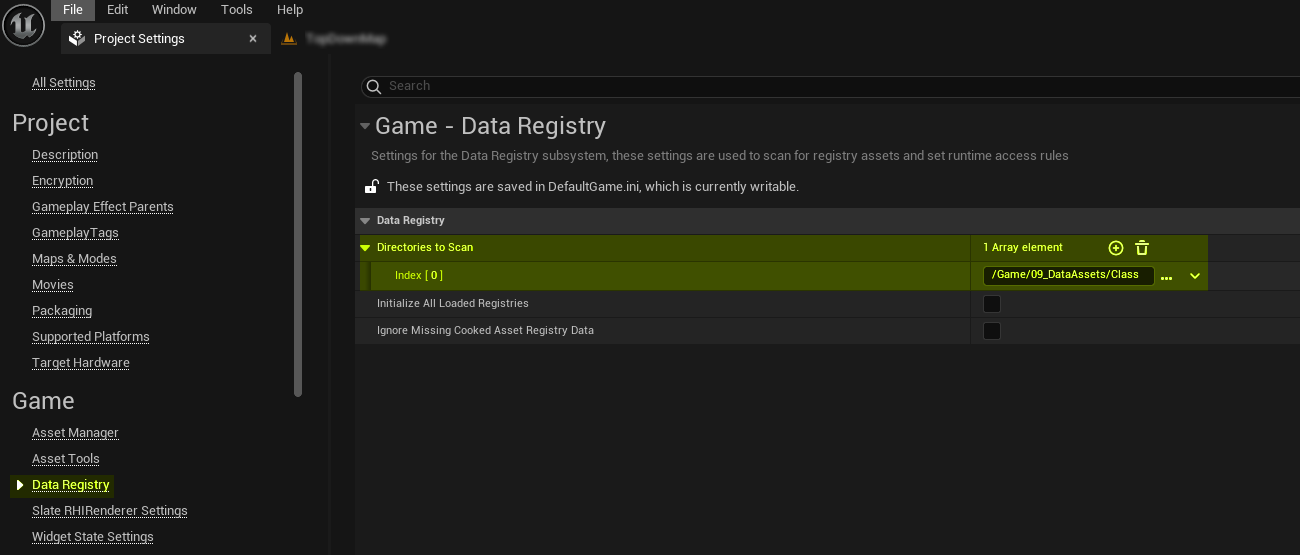Click the padlock icon by DefaultGame.ini notice
Image resolution: width=1300 pixels, height=555 pixels.
coord(371,187)
